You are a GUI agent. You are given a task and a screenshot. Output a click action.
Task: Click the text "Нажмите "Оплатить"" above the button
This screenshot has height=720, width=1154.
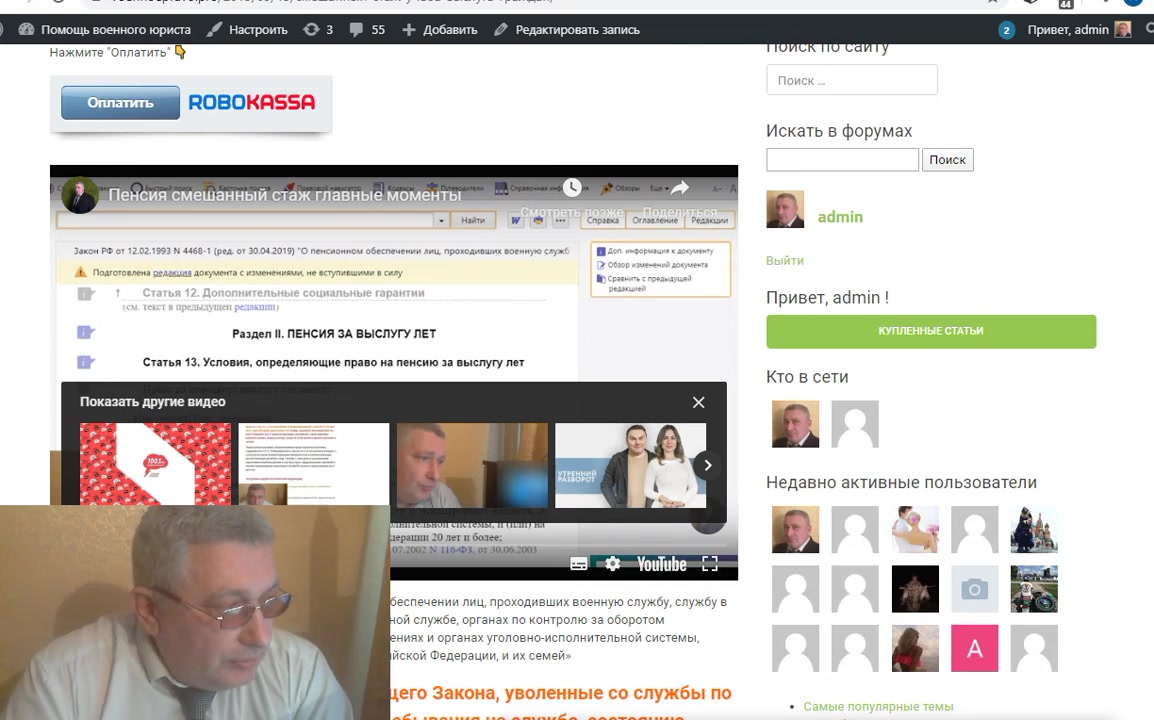(110, 52)
